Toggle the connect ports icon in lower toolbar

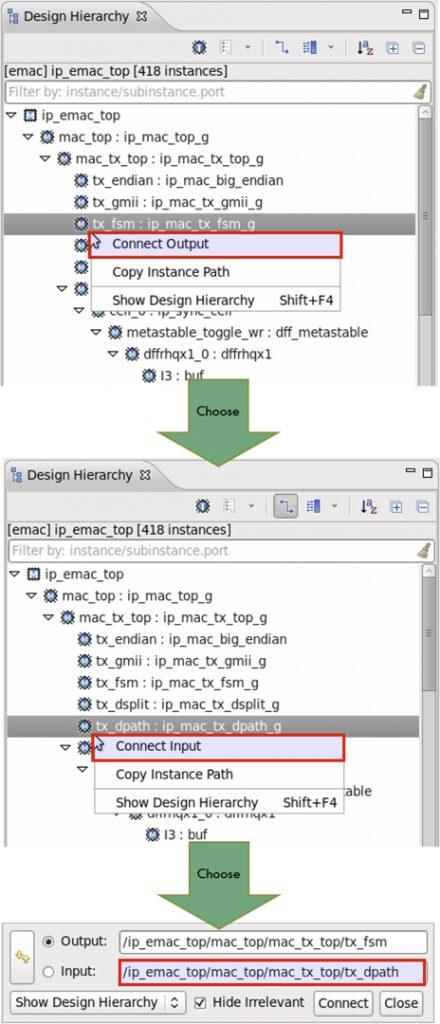tap(285, 506)
